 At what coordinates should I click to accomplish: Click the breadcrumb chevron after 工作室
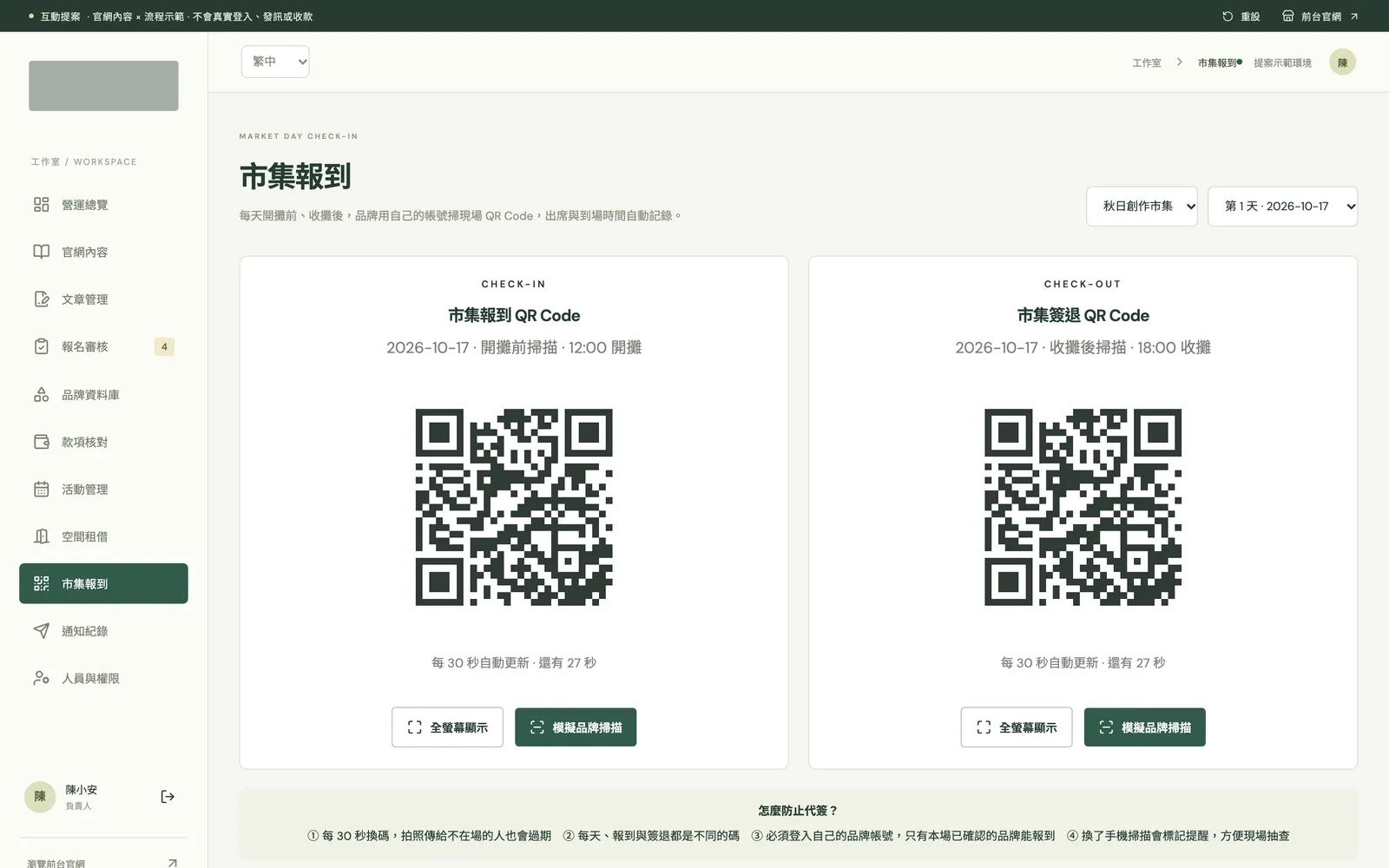click(x=1179, y=62)
